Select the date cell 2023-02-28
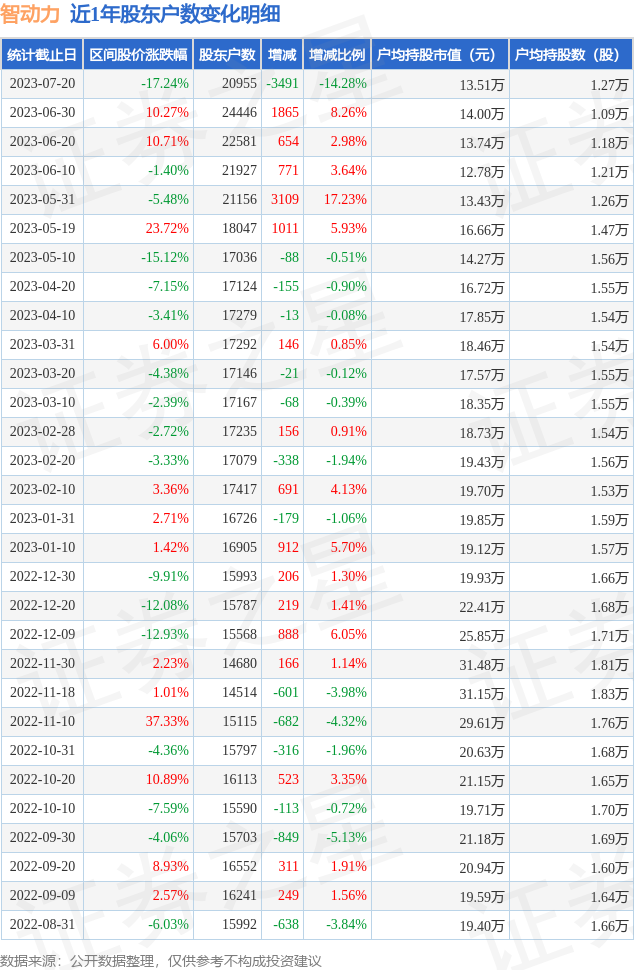634x970 pixels. tap(42, 432)
